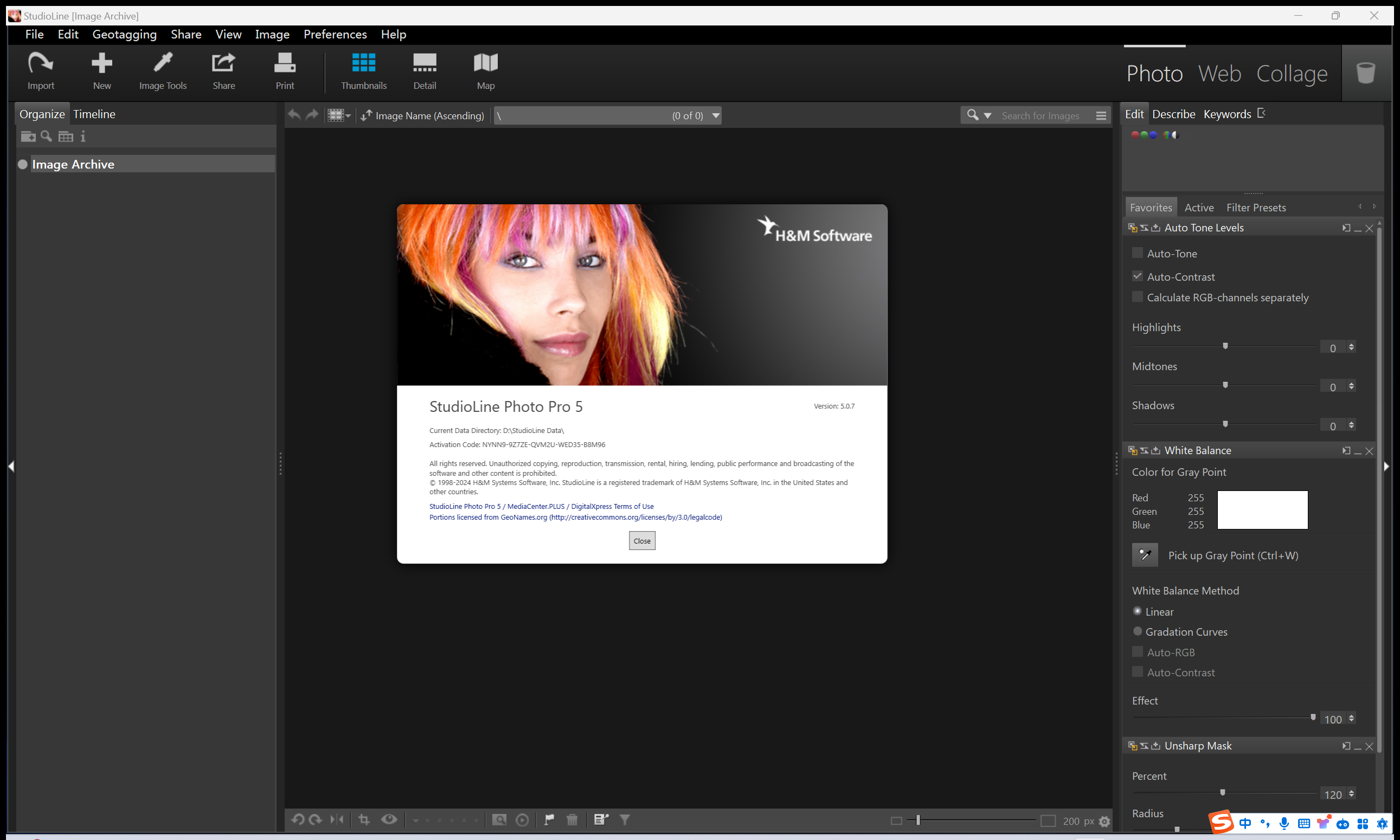Viewport: 1400px width, 840px height.
Task: Open the Geotagging menu
Action: [124, 35]
